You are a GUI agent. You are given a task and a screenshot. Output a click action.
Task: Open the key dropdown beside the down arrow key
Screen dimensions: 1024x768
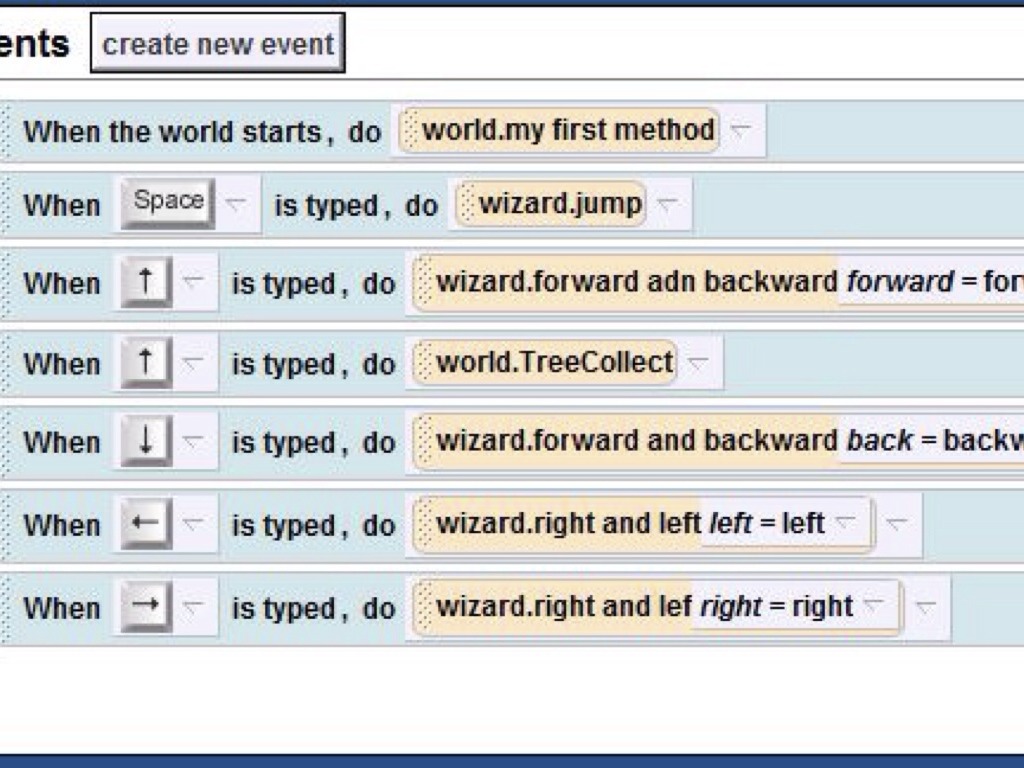[x=194, y=442]
